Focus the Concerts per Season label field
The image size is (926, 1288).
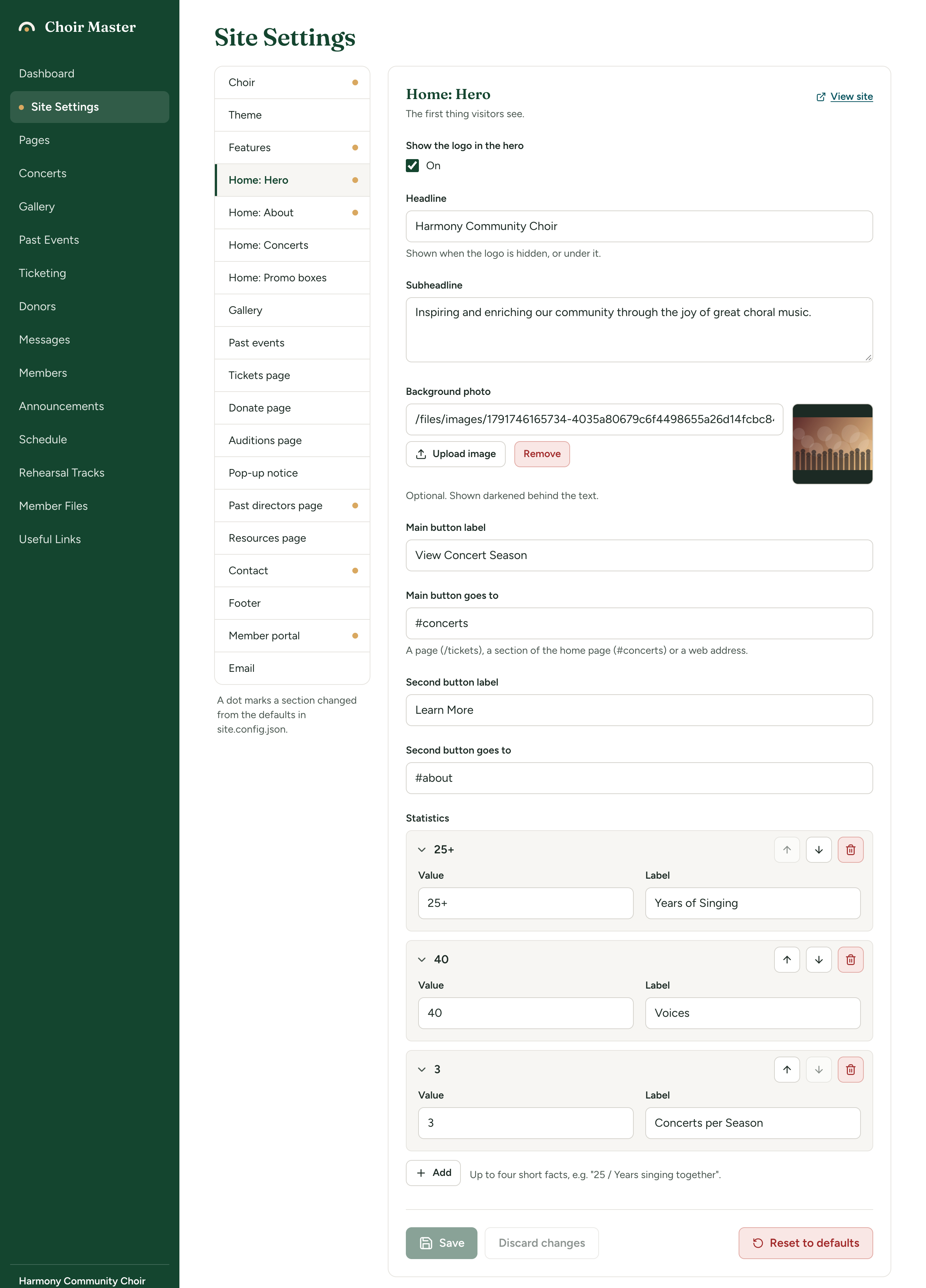point(752,1123)
